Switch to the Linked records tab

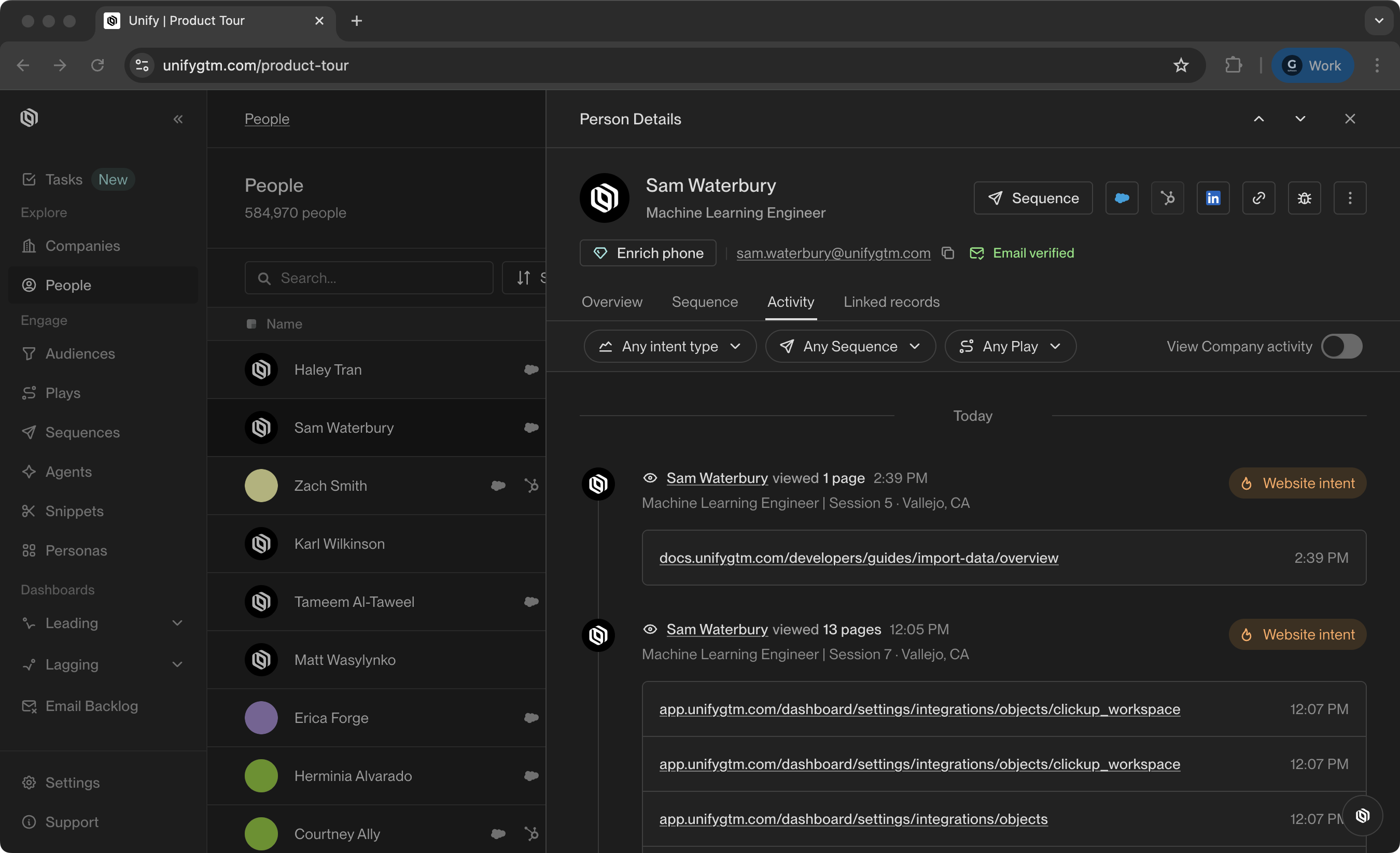click(x=891, y=302)
